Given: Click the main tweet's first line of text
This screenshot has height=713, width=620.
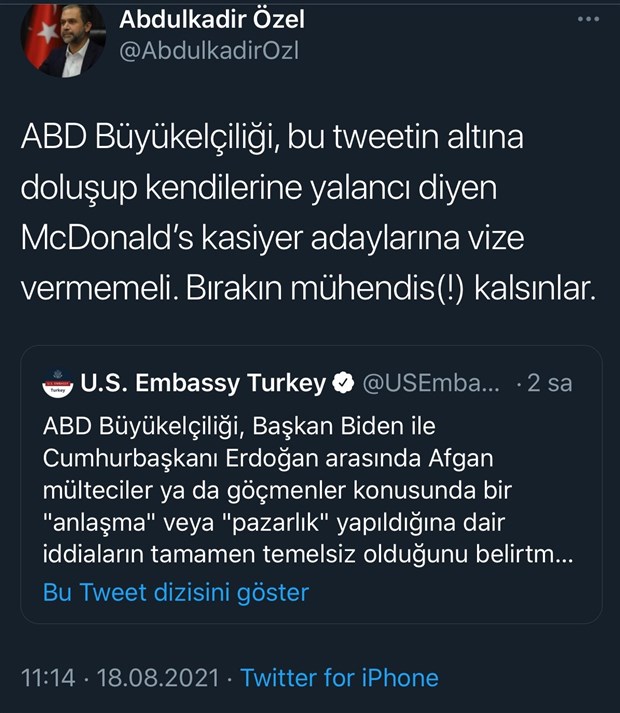Looking at the screenshot, I should (272, 140).
